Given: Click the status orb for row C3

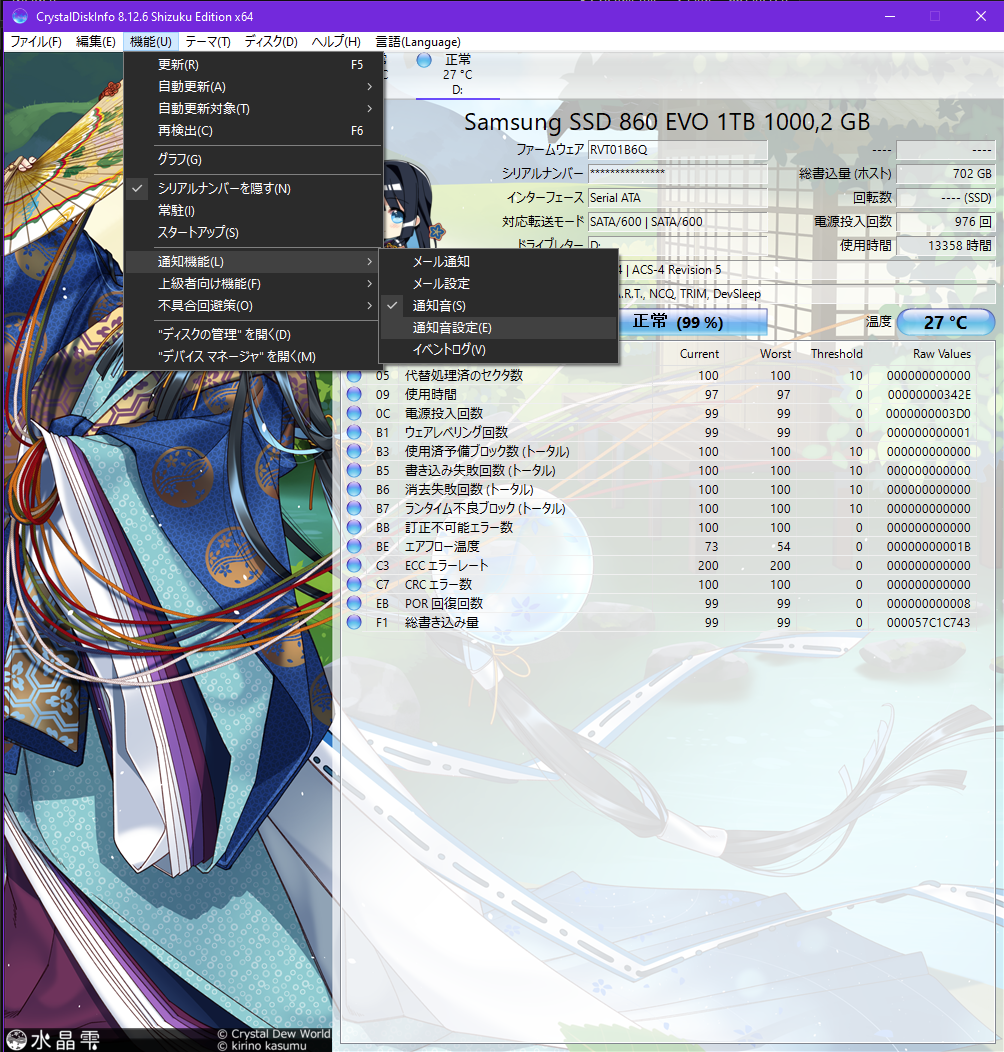Looking at the screenshot, I should (x=354, y=565).
